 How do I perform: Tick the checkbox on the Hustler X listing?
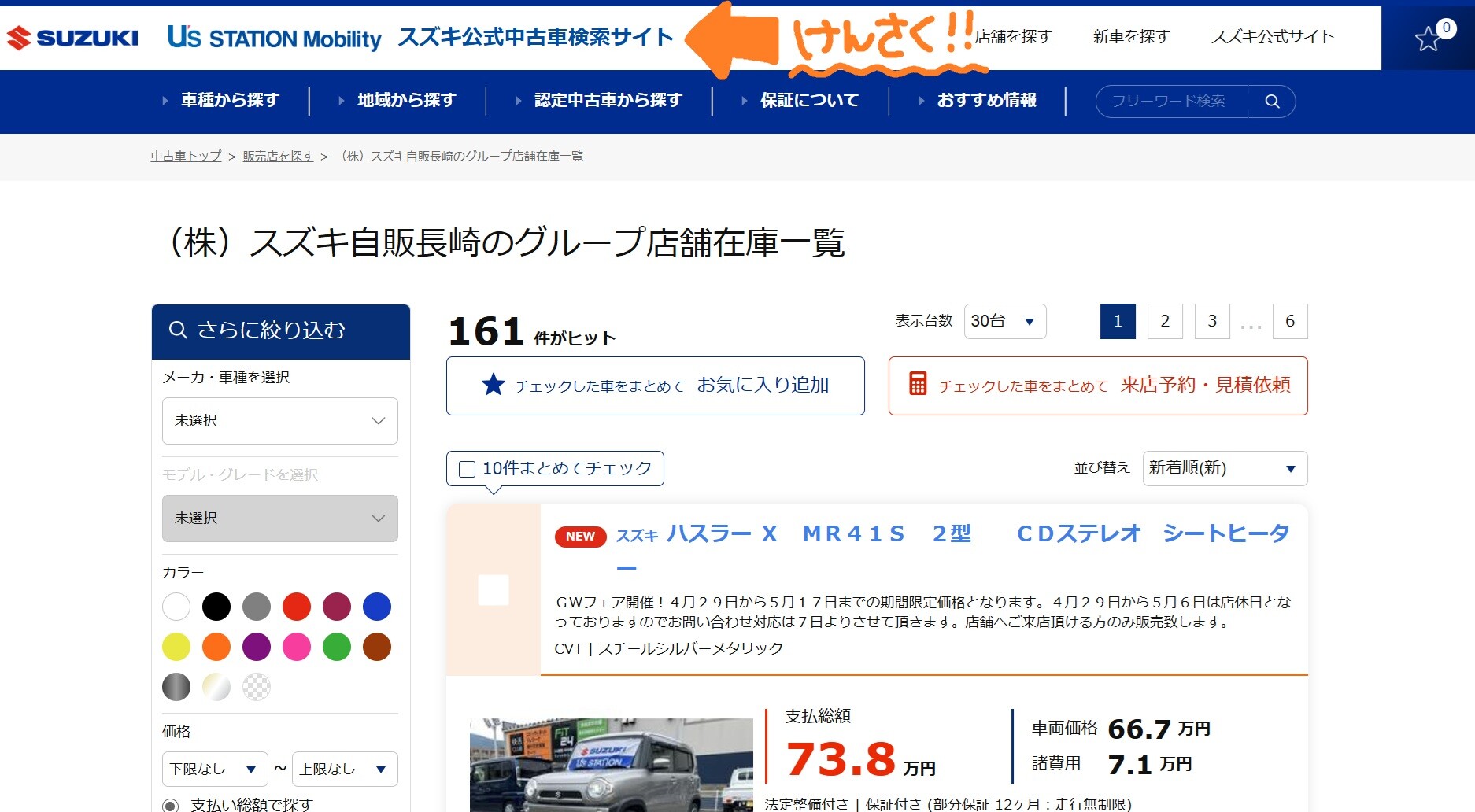494,590
